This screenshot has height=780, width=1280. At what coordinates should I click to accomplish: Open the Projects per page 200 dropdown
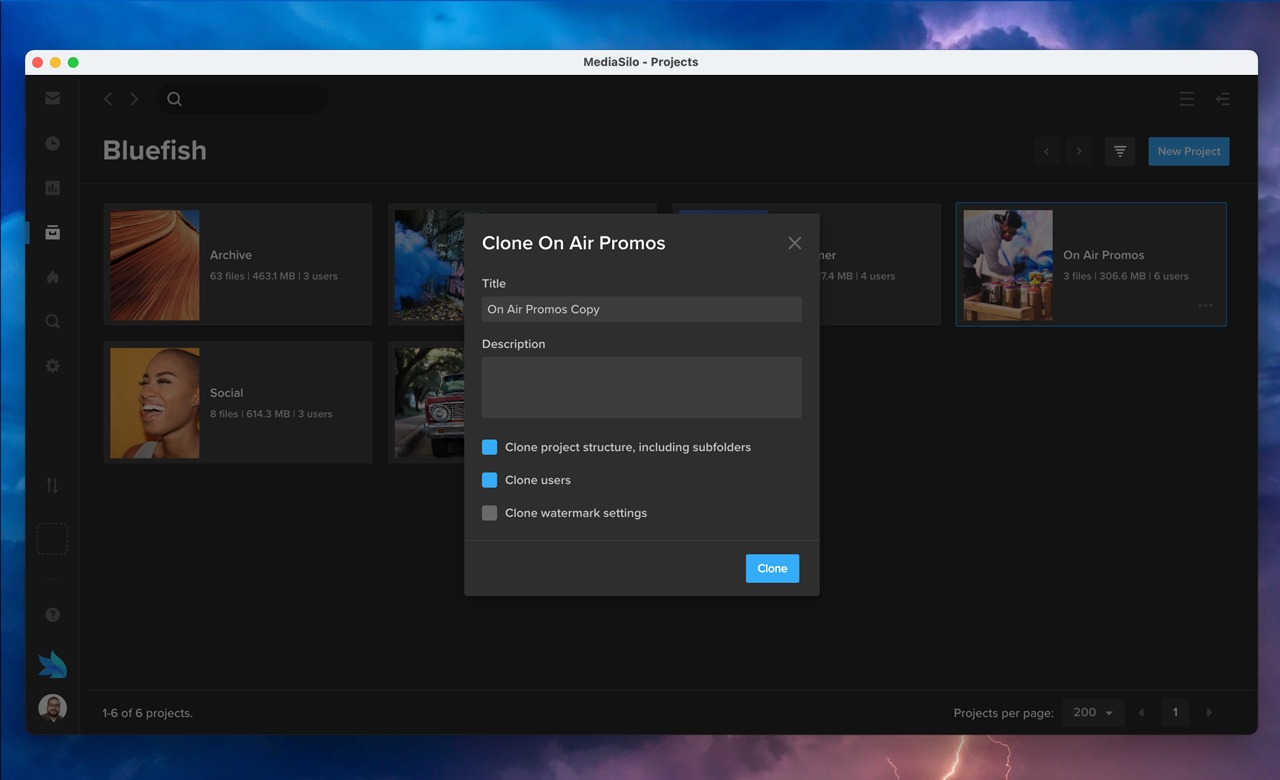click(x=1093, y=712)
